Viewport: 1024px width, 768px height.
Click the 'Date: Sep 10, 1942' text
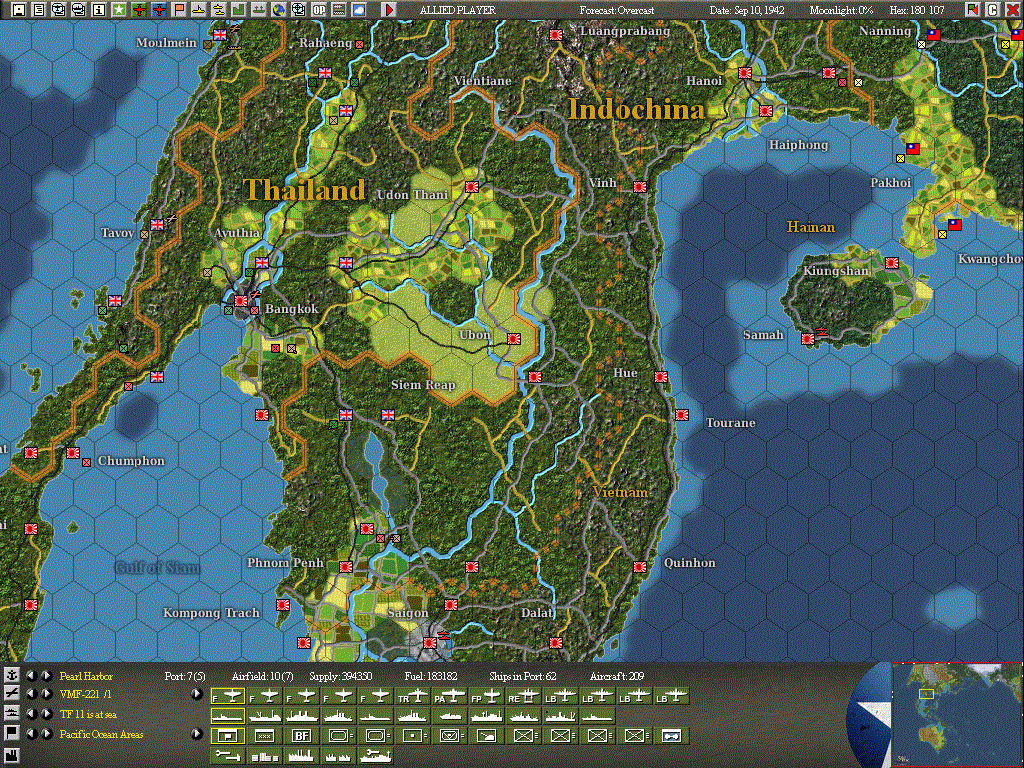pyautogui.click(x=746, y=10)
